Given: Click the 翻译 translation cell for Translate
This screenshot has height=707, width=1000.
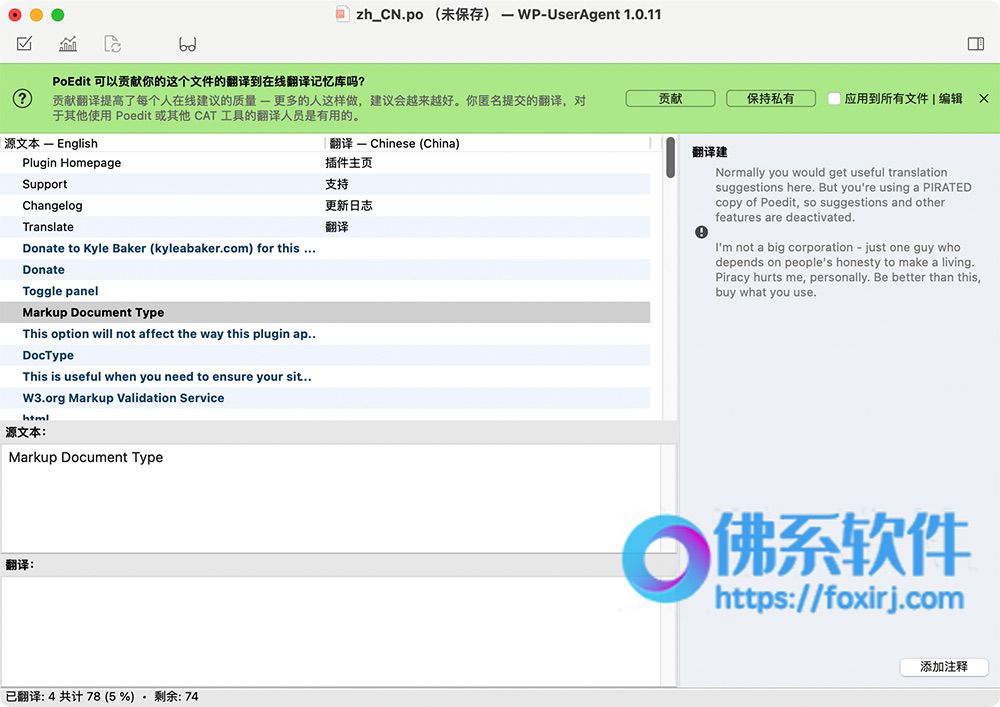Looking at the screenshot, I should (x=337, y=227).
